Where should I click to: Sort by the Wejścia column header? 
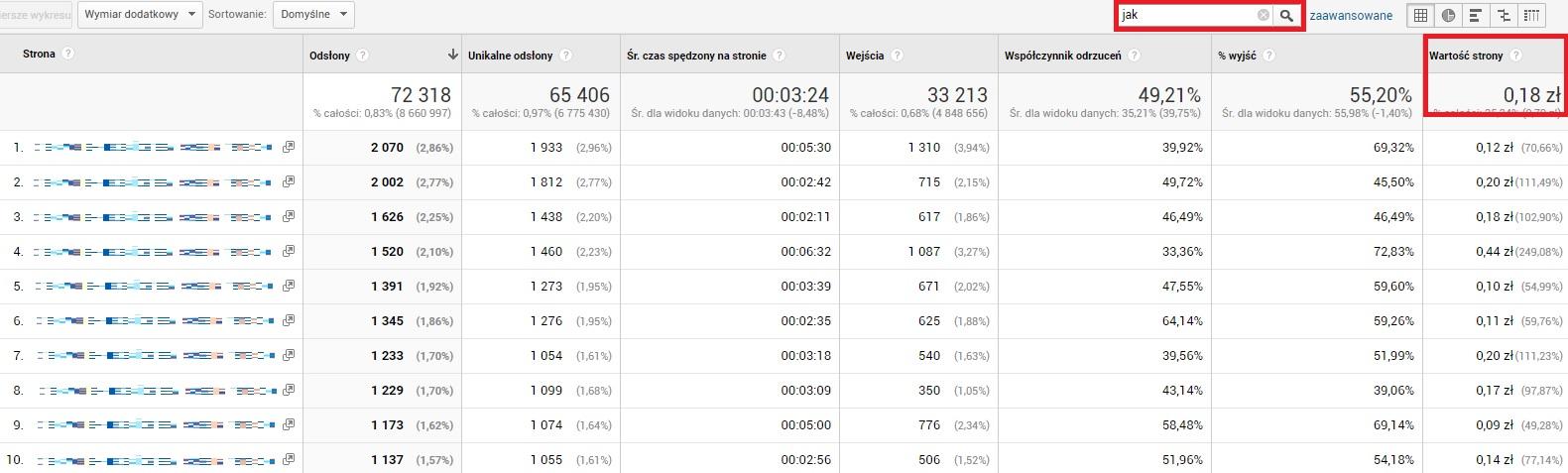coord(865,56)
